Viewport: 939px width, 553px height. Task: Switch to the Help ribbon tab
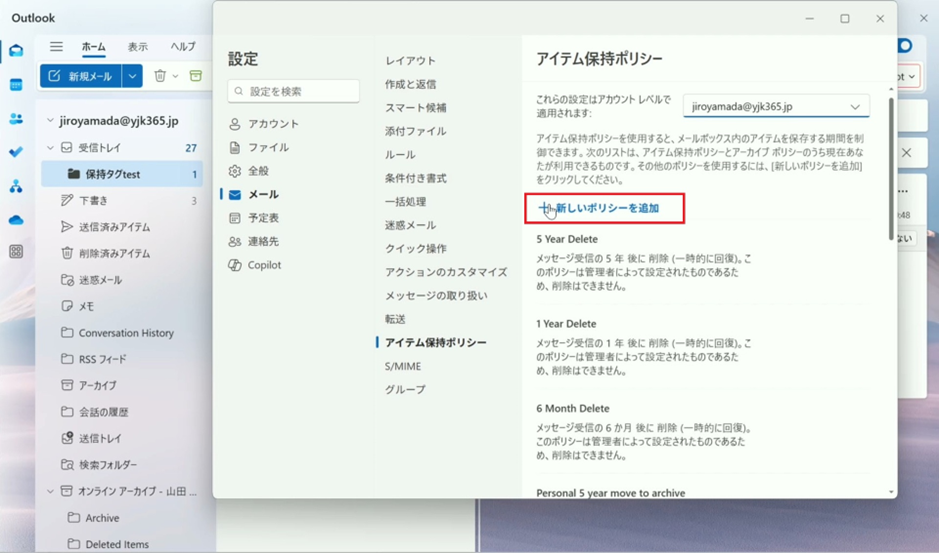(x=183, y=47)
